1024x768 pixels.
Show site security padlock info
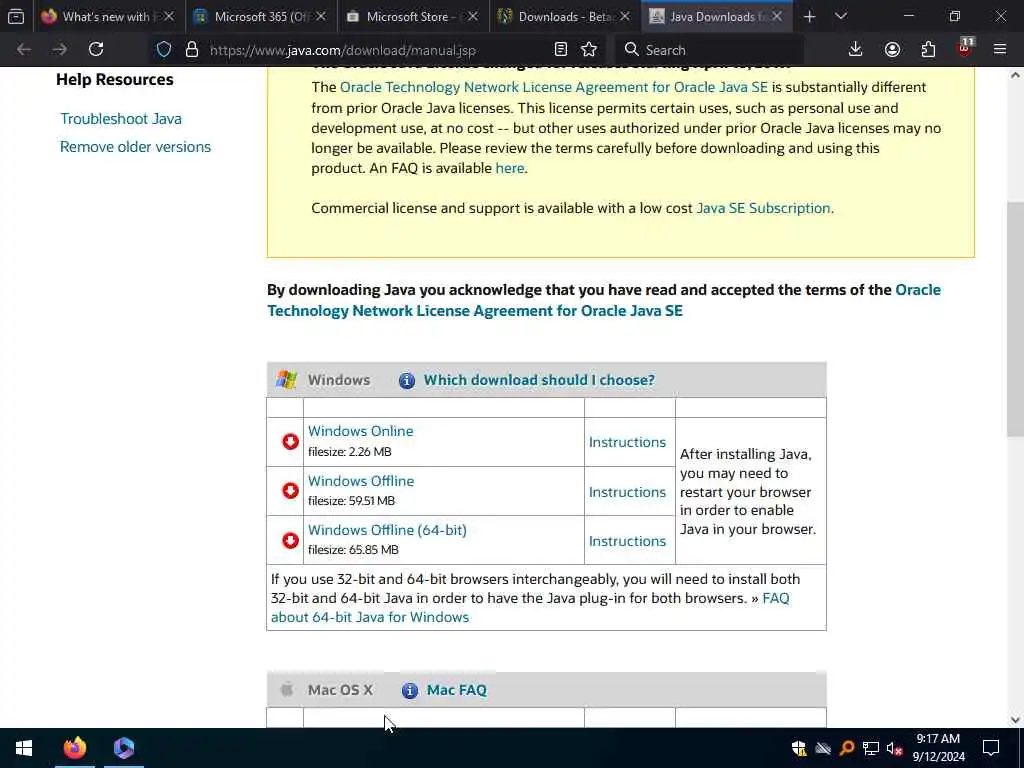click(191, 49)
